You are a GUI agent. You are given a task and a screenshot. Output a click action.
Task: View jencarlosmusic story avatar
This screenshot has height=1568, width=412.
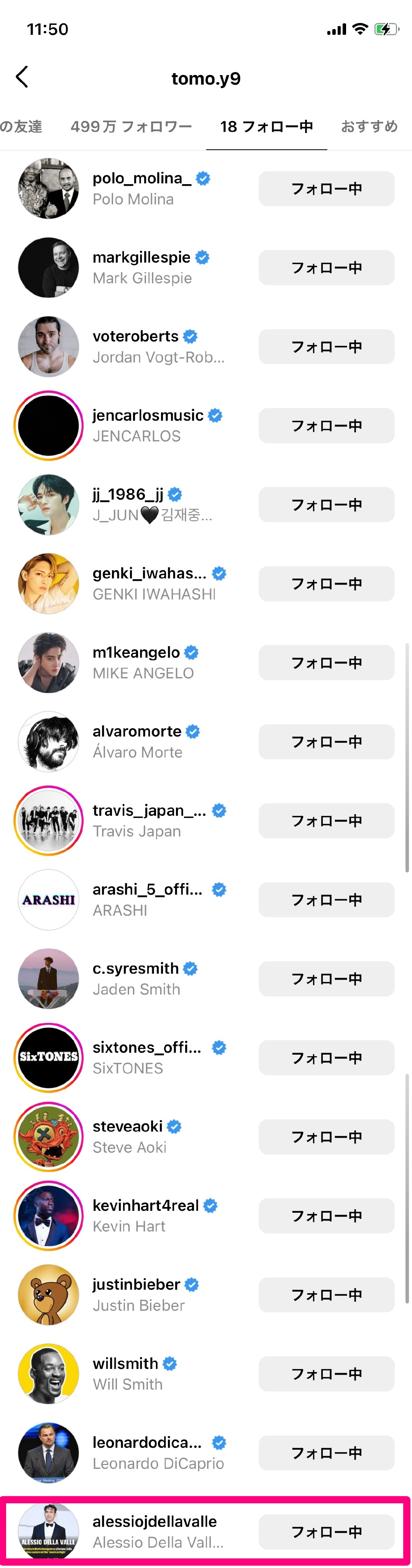[x=49, y=425]
